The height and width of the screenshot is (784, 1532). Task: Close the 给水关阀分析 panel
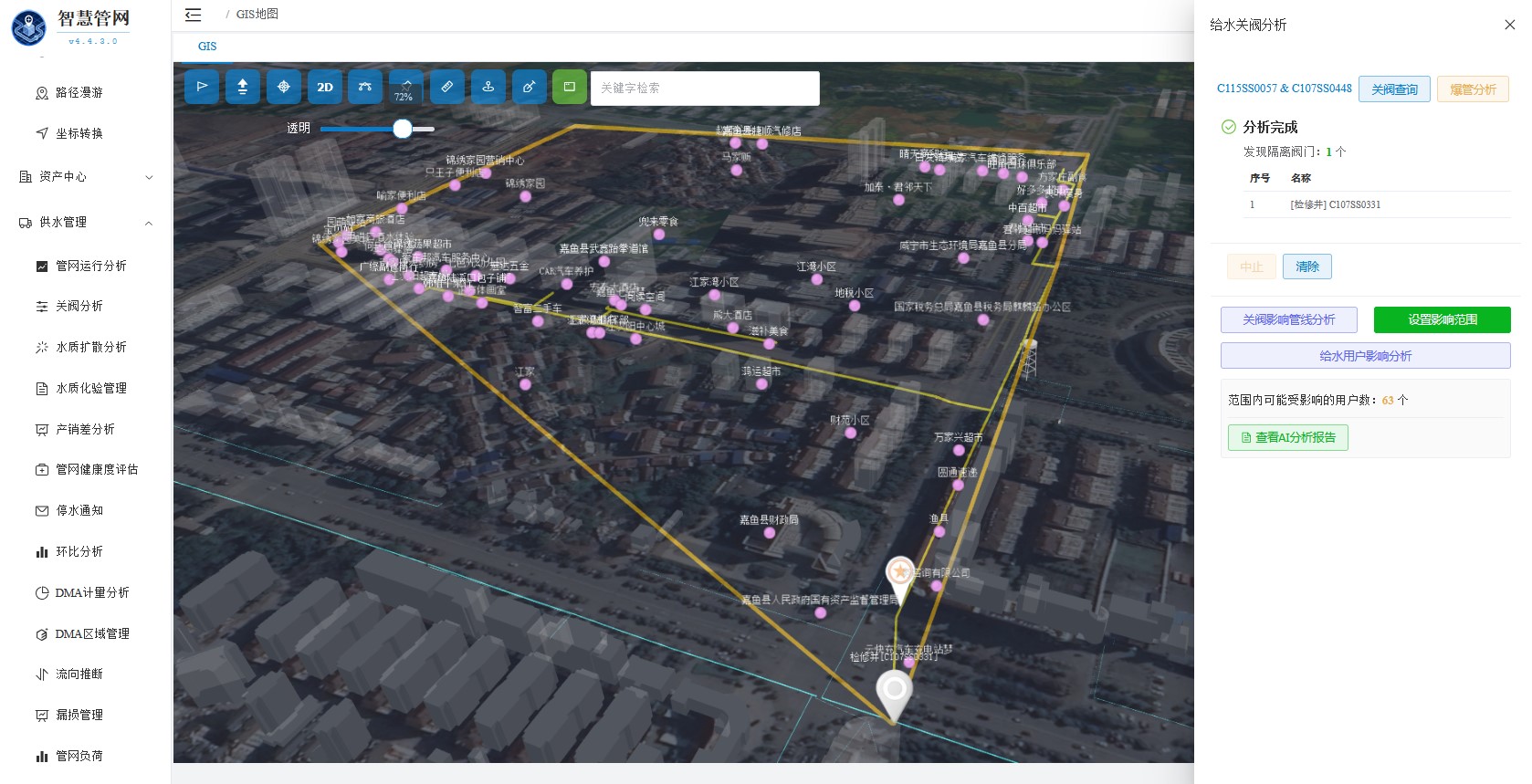pyautogui.click(x=1510, y=25)
